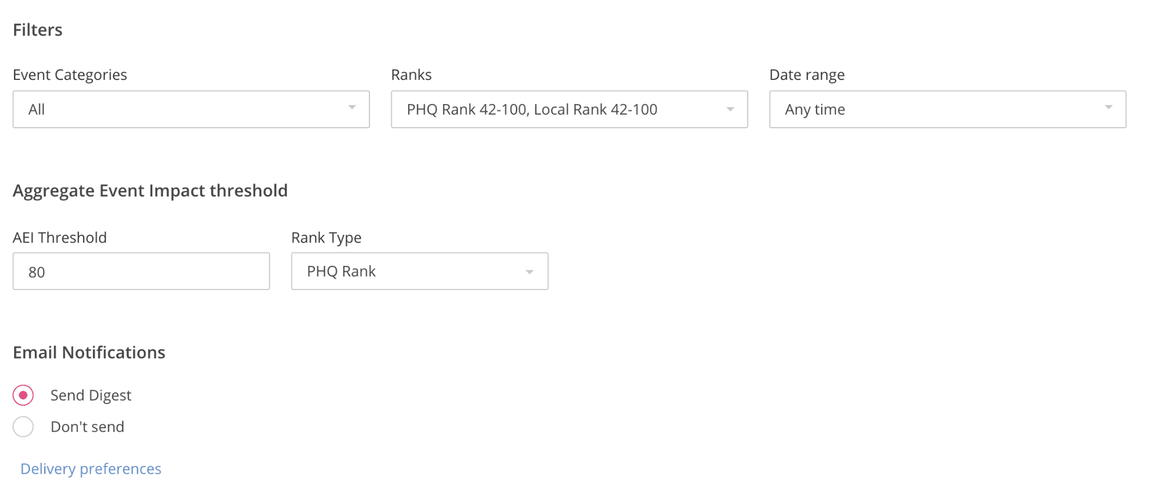Click the Filters section heading
This screenshot has height=493, width=1176.
click(38, 30)
